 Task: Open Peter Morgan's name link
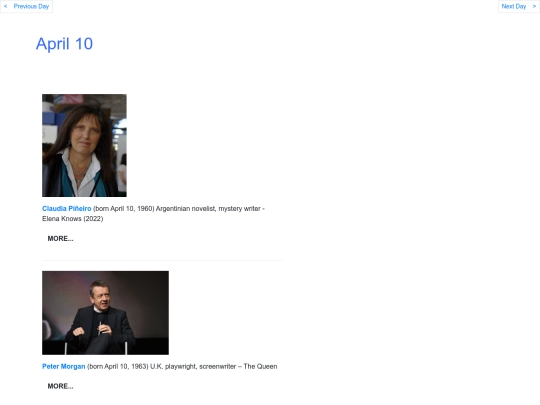coord(64,366)
